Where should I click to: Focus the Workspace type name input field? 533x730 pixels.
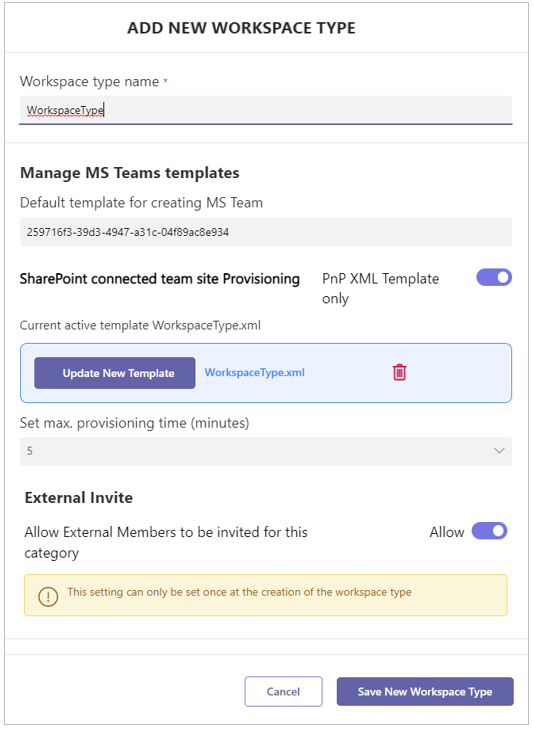[x=266, y=110]
